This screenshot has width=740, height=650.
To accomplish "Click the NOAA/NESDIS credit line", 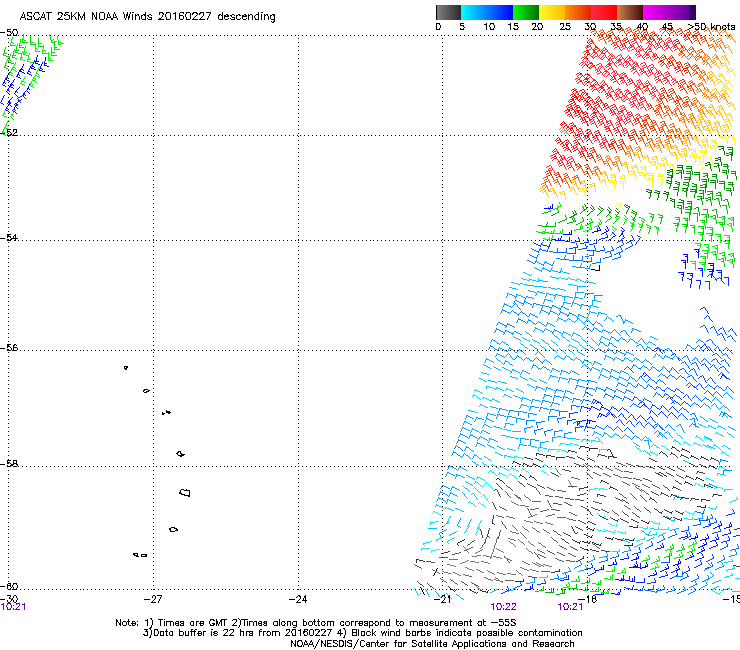I will click(432, 644).
